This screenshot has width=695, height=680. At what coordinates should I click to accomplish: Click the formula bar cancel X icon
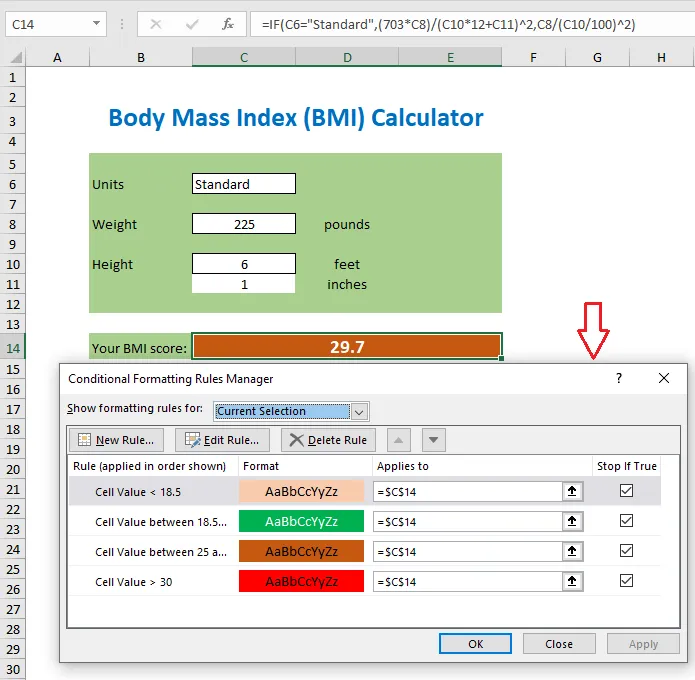point(156,24)
